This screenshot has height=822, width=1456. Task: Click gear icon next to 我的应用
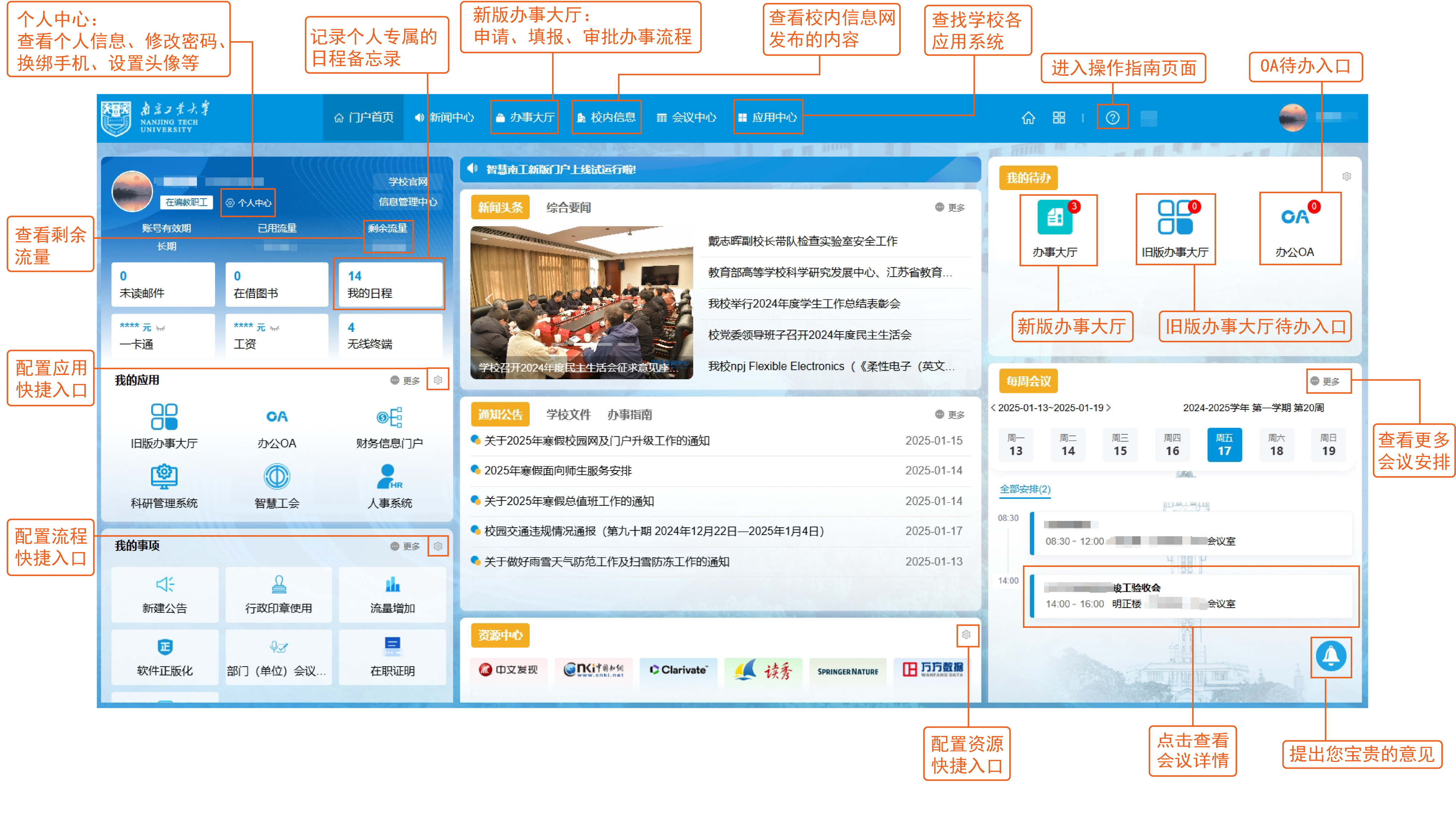point(438,380)
